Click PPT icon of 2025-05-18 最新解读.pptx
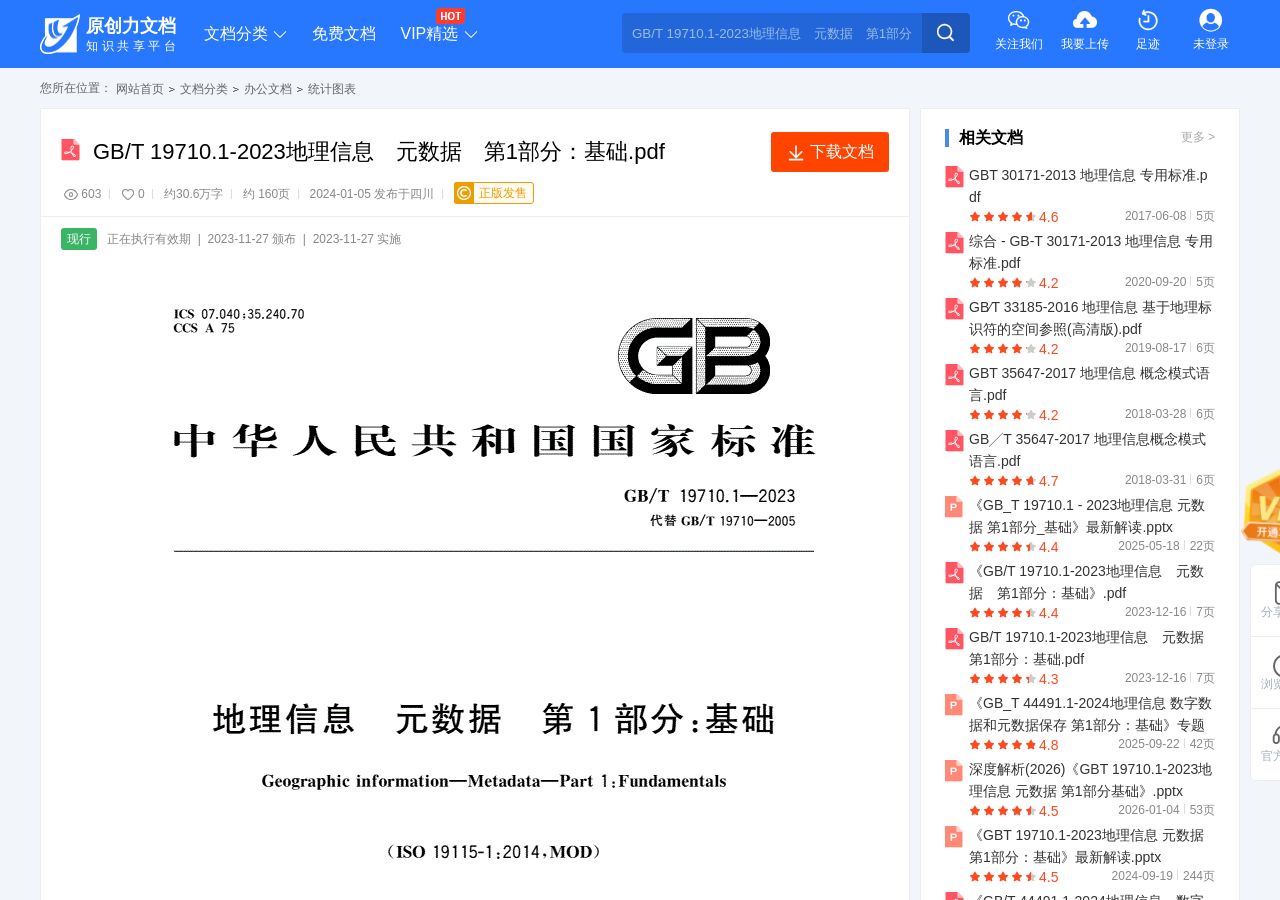This screenshot has width=1280, height=900. tap(955, 507)
